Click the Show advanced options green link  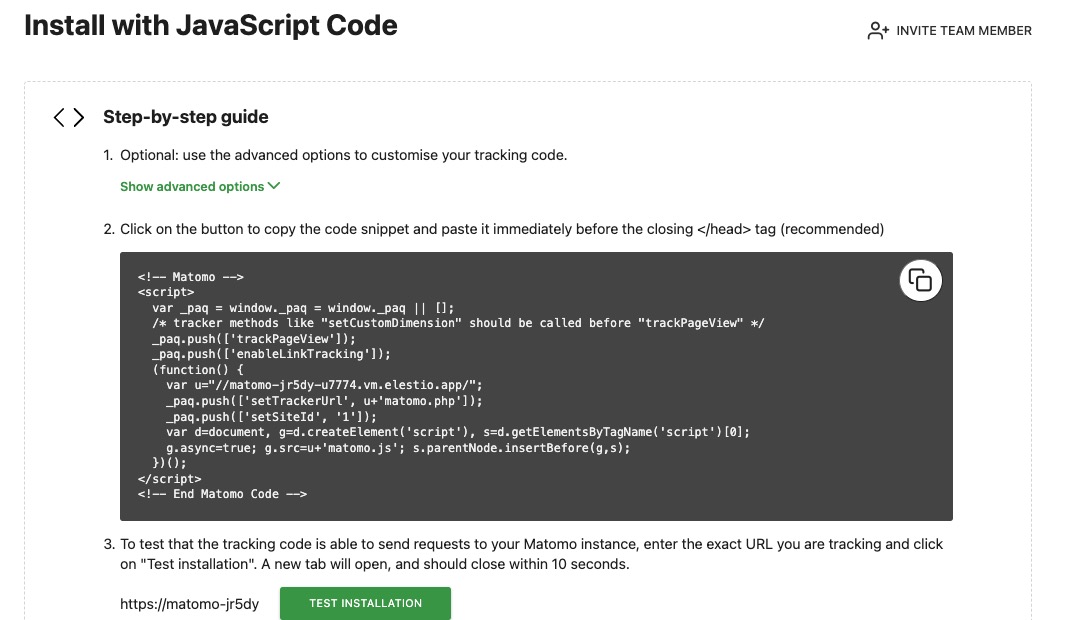[191, 186]
